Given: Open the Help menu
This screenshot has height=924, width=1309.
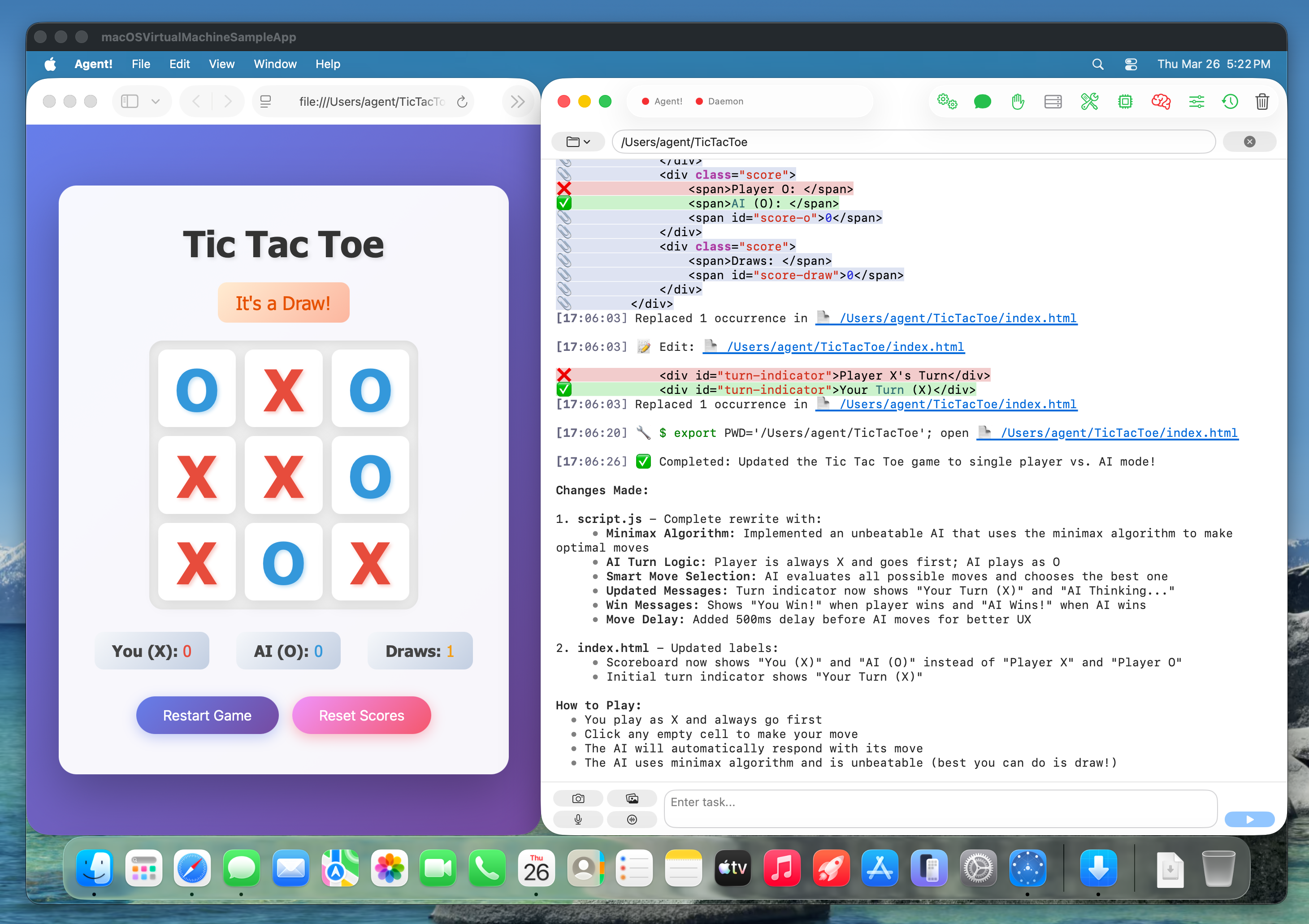Looking at the screenshot, I should point(328,64).
